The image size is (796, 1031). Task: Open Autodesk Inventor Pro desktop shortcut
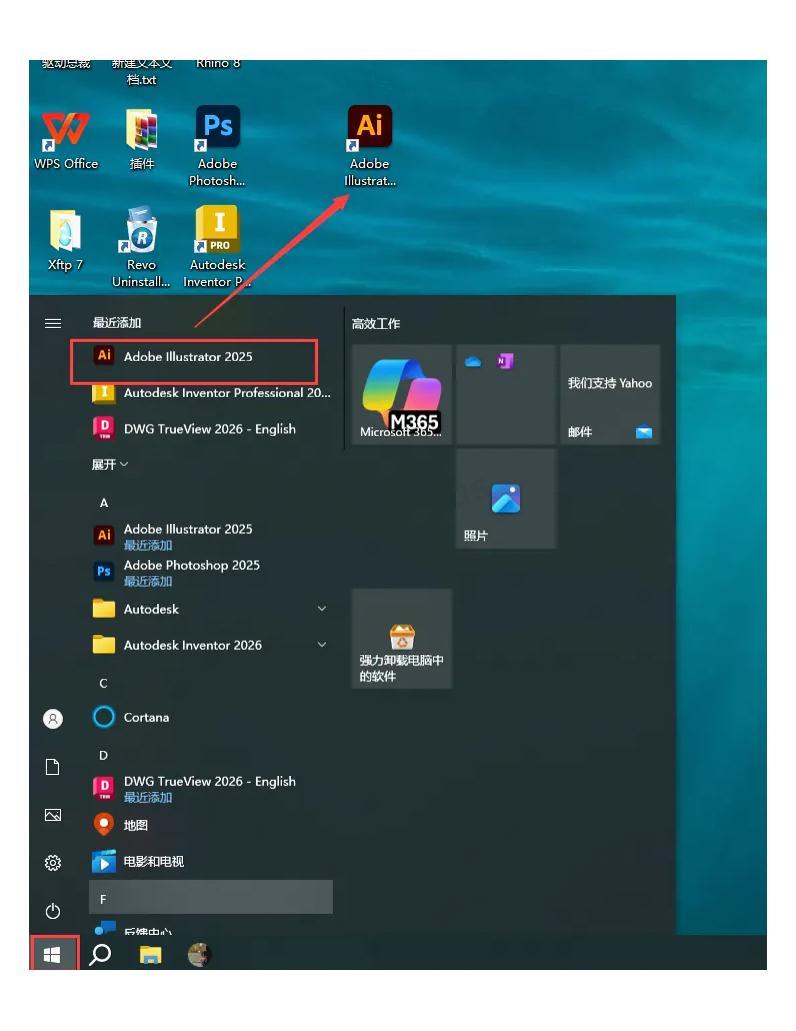tap(217, 247)
